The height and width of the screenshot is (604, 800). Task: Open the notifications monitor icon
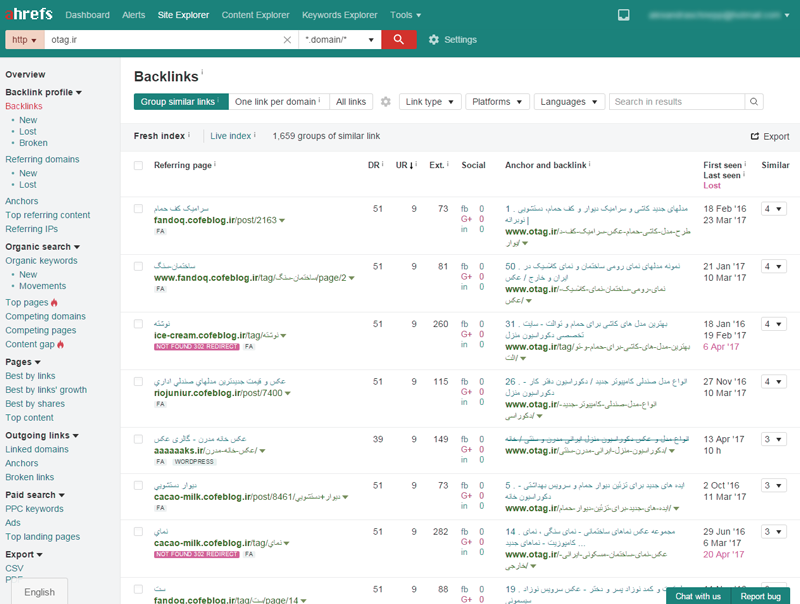623,15
